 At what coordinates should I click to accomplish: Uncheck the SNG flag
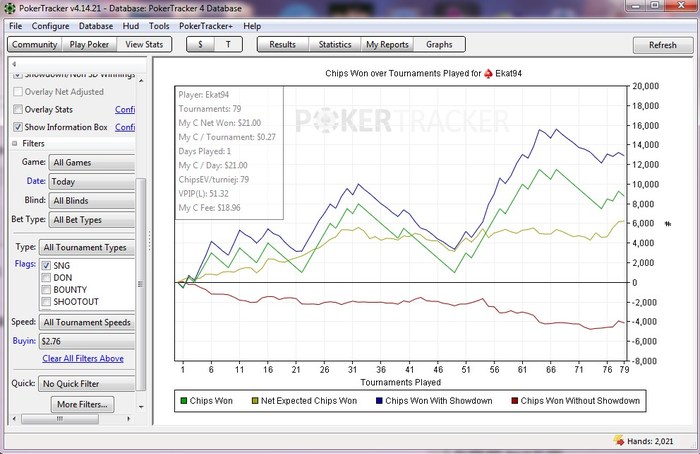[46, 266]
